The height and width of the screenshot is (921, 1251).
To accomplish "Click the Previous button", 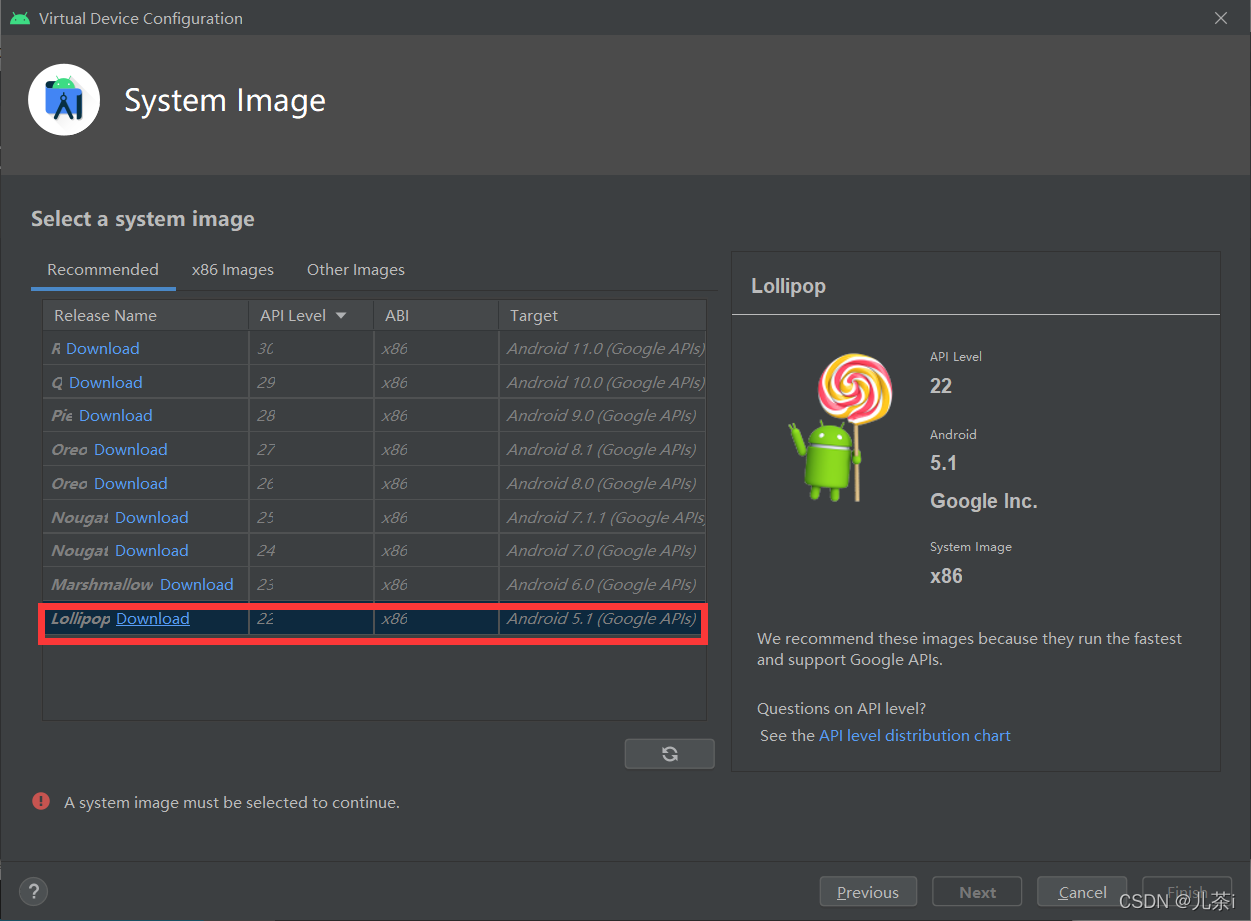I will pyautogui.click(x=868, y=892).
